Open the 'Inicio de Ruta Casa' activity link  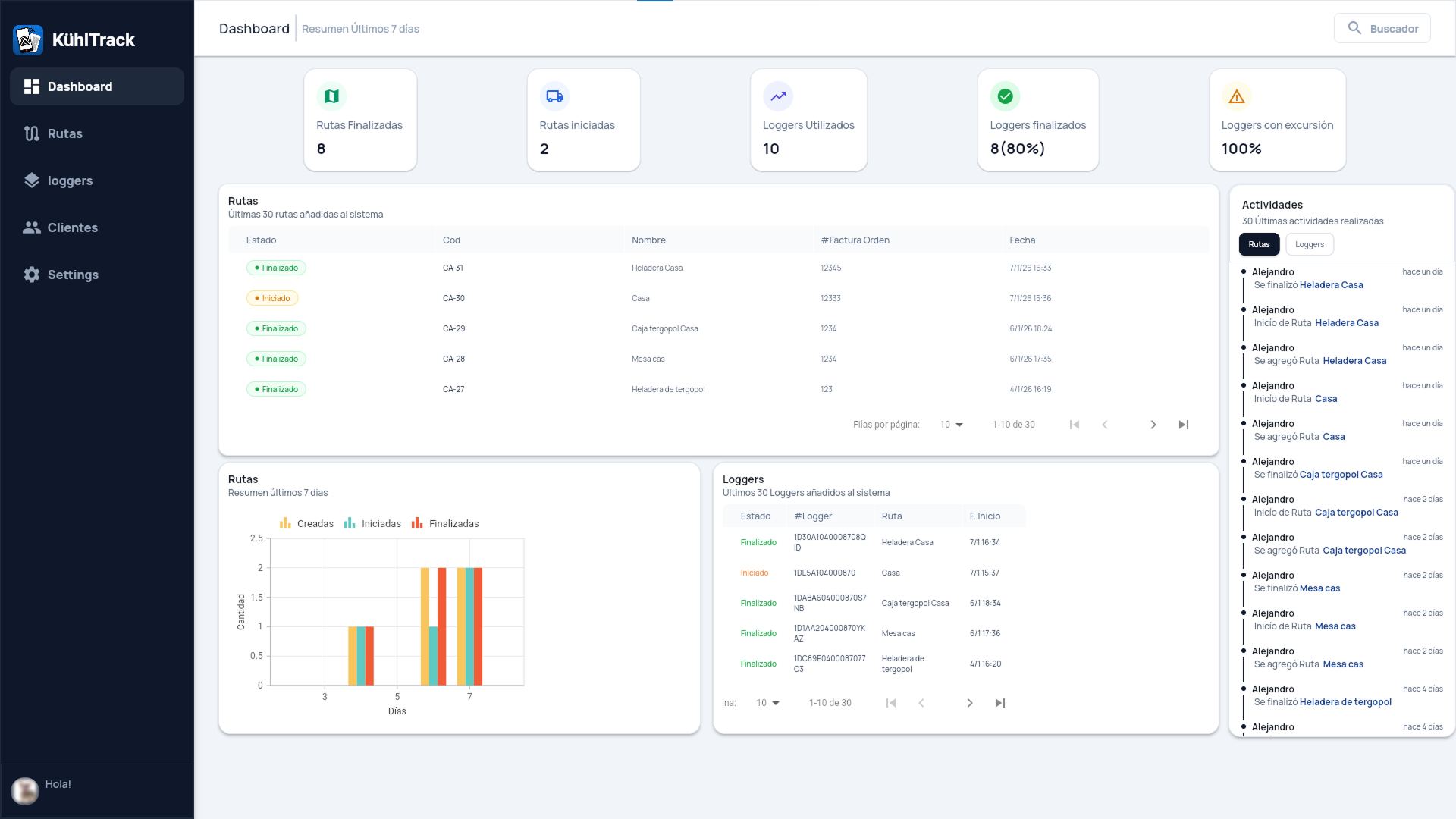pyautogui.click(x=1326, y=399)
